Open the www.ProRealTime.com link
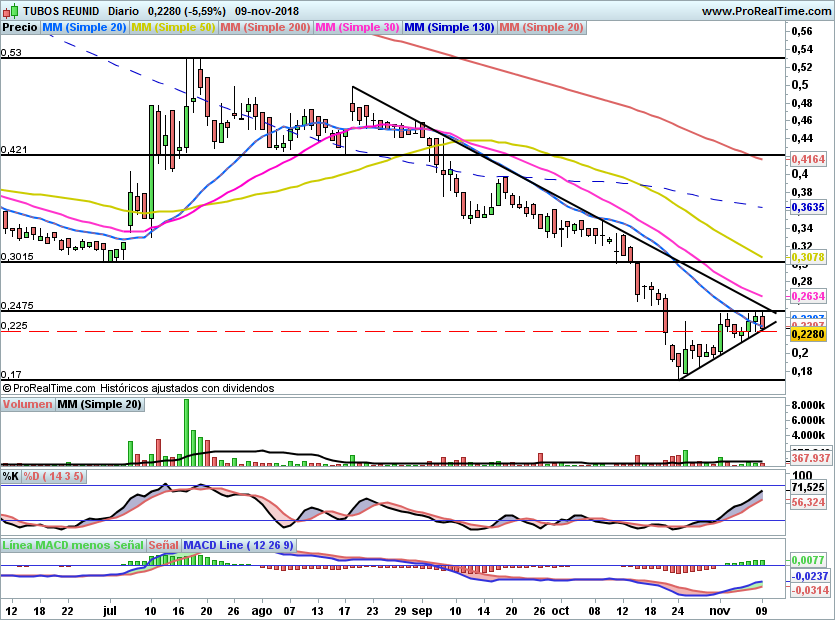 [x=766, y=11]
